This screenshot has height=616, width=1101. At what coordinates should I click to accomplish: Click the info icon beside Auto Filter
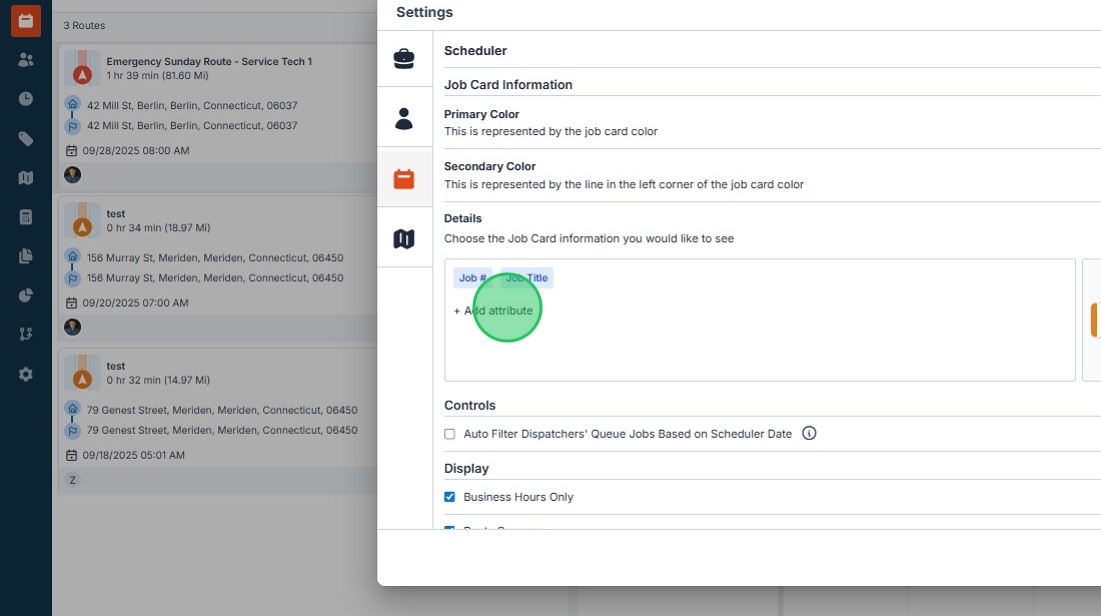click(809, 433)
